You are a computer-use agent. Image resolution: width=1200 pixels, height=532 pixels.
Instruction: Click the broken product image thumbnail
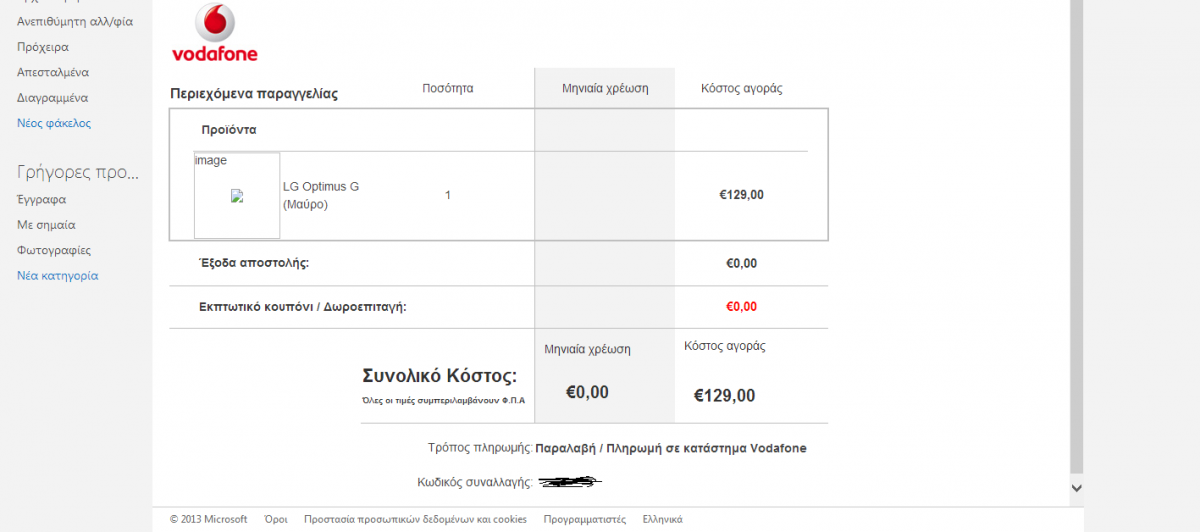(x=237, y=196)
